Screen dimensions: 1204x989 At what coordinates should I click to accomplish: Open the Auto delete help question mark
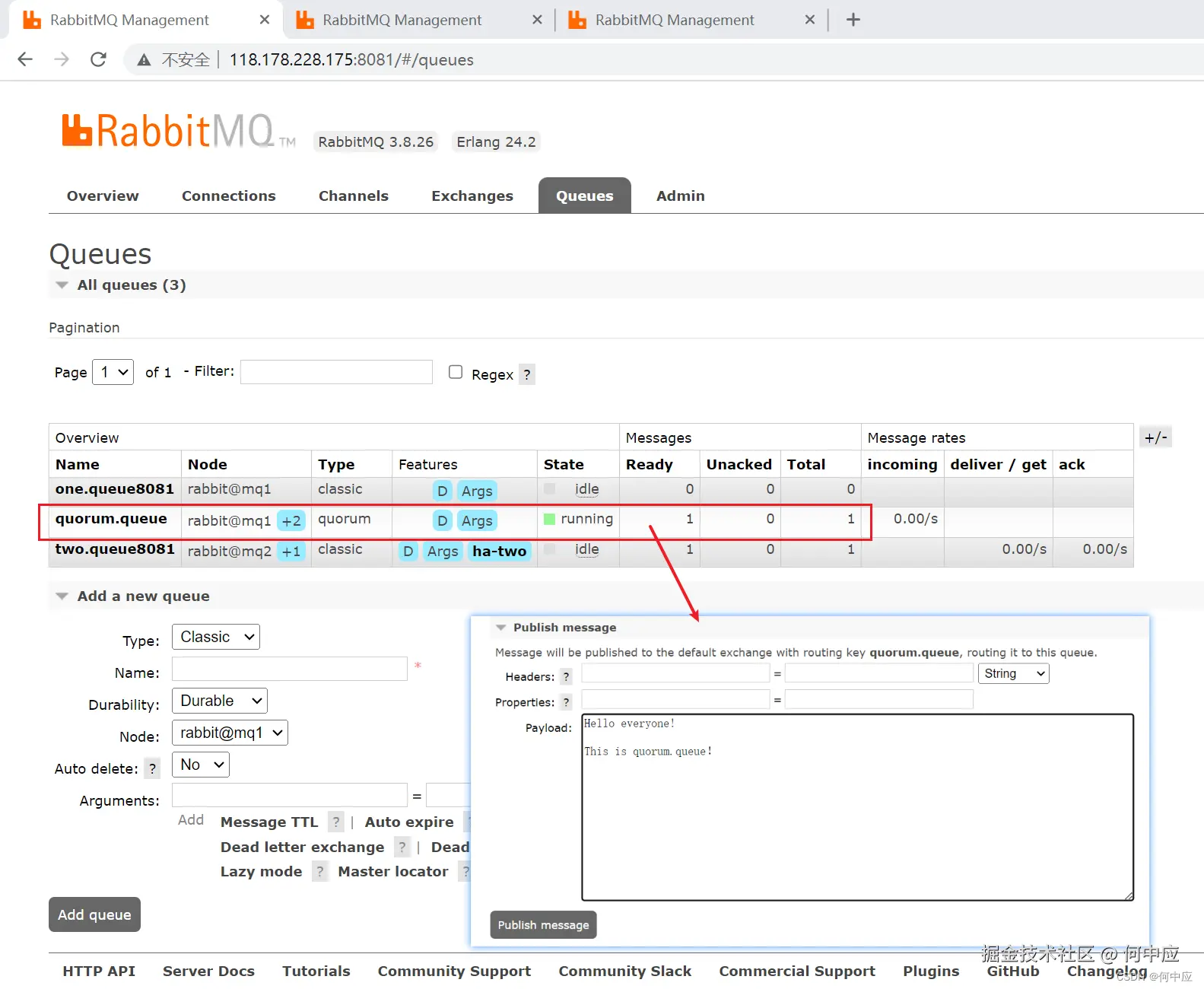[152, 768]
